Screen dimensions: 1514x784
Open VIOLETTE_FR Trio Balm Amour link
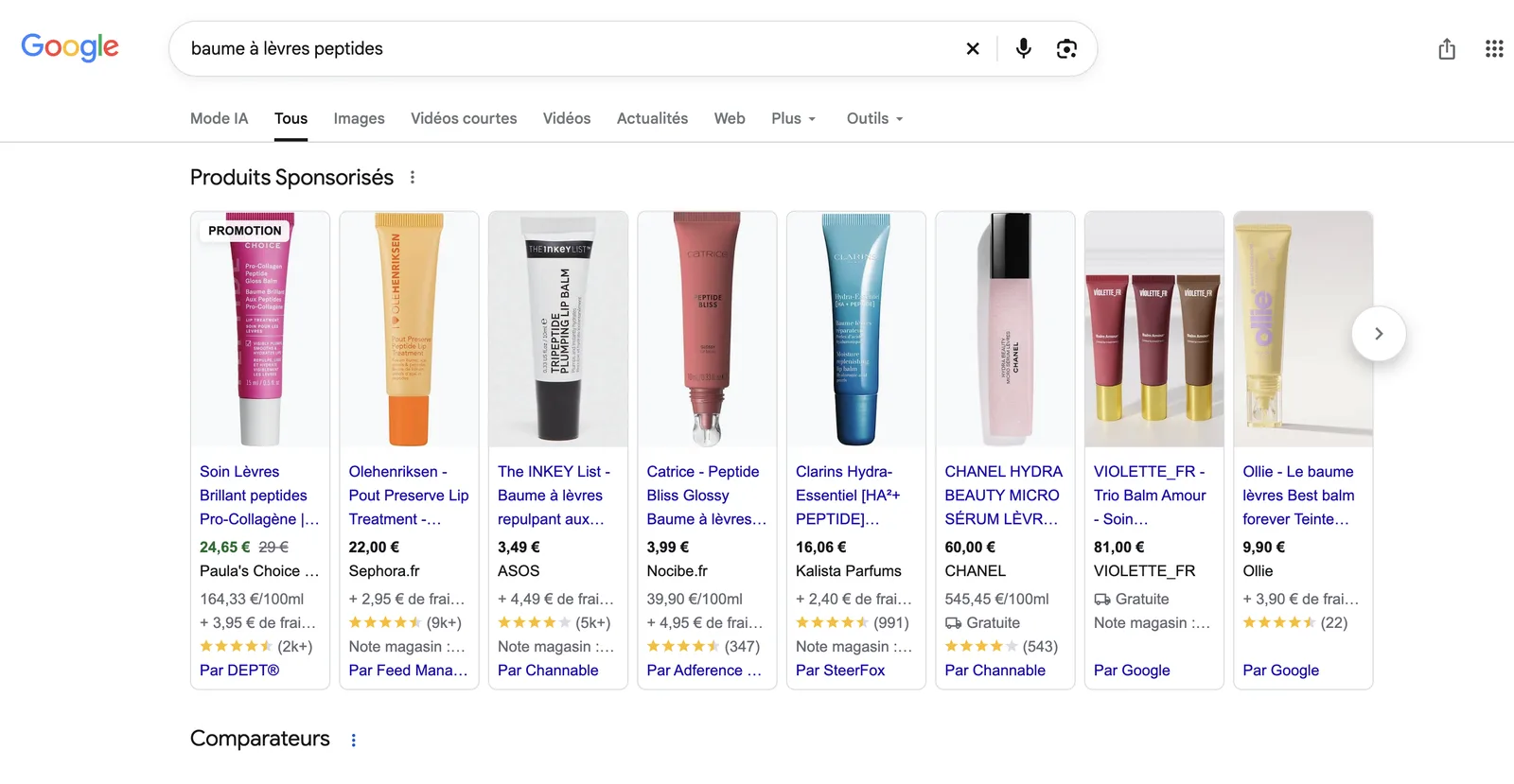(1150, 496)
